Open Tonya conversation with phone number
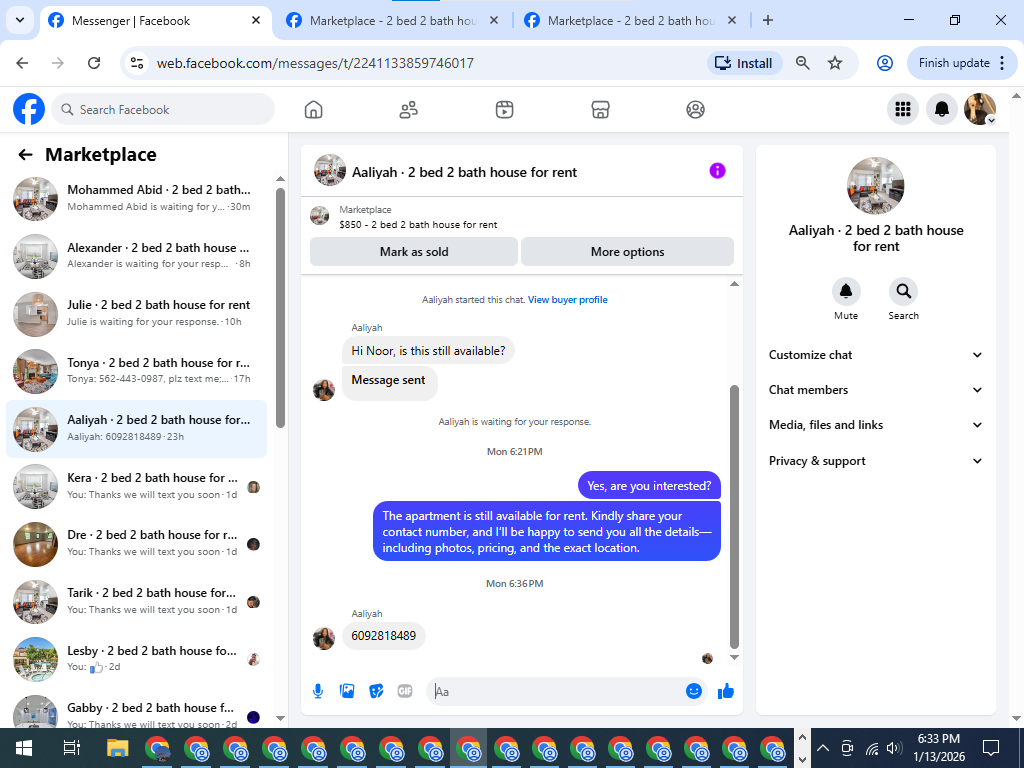This screenshot has width=1024, height=768. (x=136, y=370)
